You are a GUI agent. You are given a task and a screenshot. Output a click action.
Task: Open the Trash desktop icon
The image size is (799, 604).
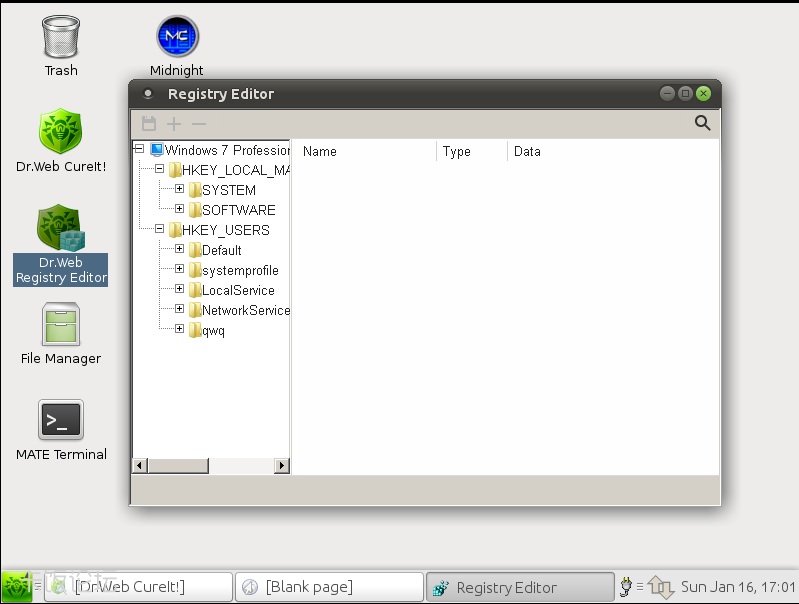(x=60, y=37)
